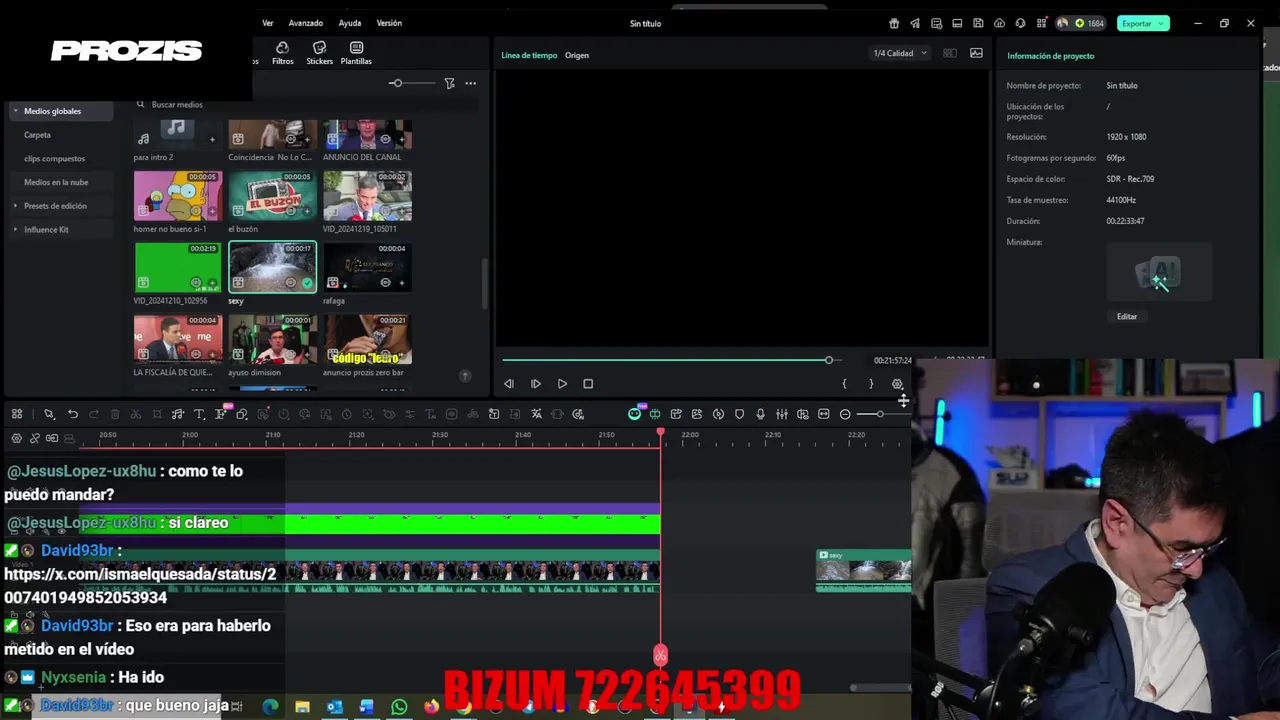Click the undo arrow in timeline toolbar
Image resolution: width=1280 pixels, height=720 pixels.
click(73, 414)
